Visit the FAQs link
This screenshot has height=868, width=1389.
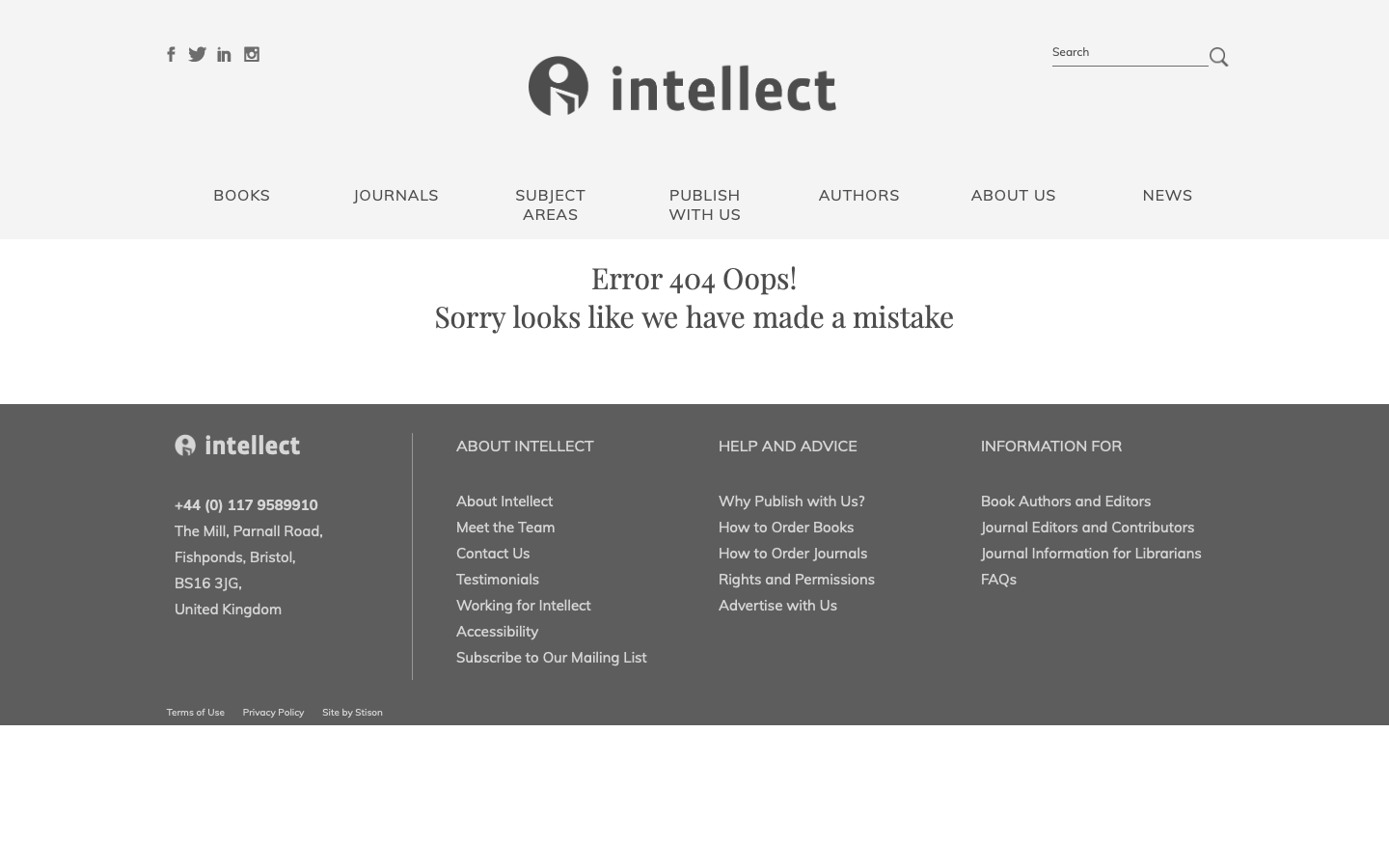coord(998,580)
